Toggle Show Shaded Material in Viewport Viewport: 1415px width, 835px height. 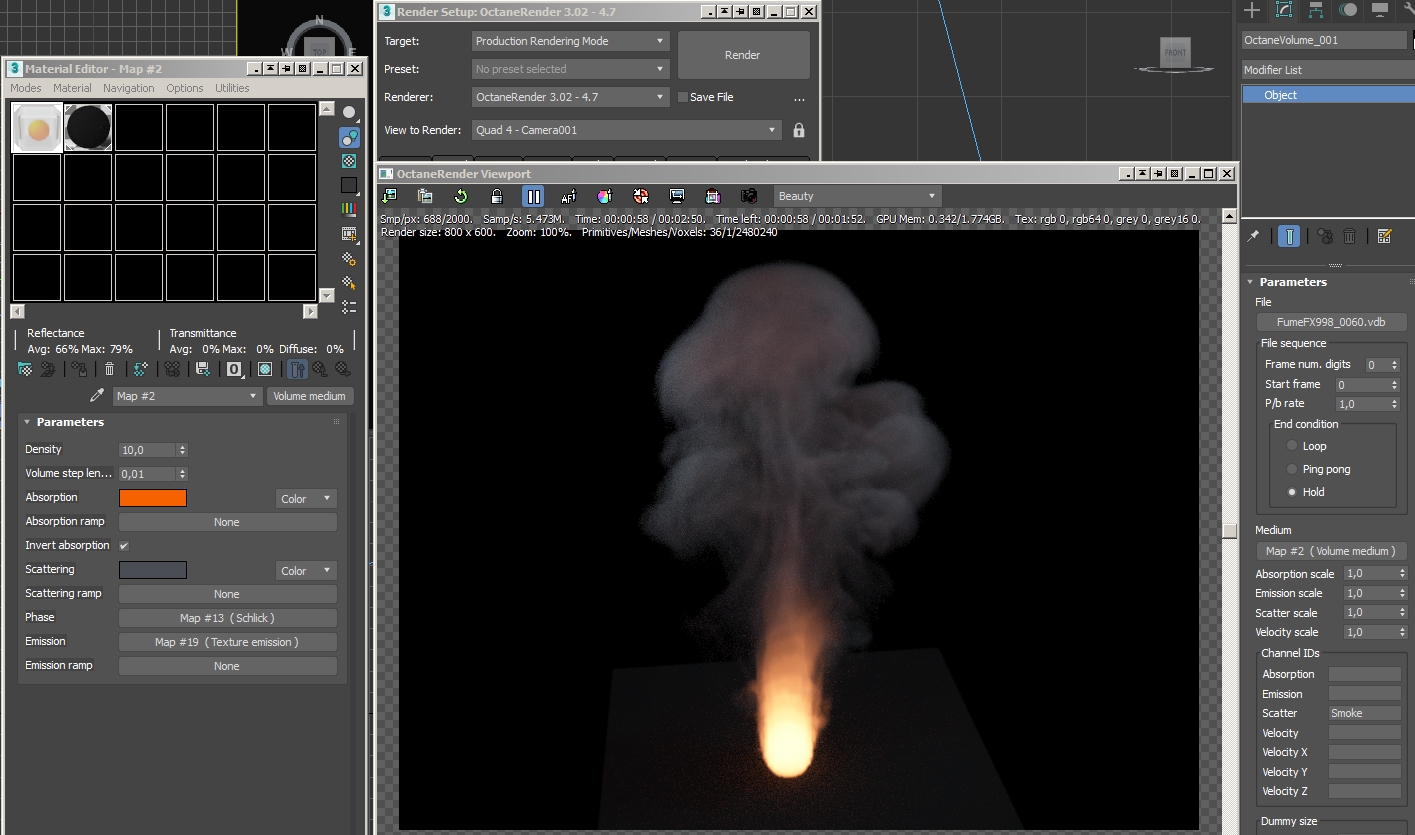point(265,369)
